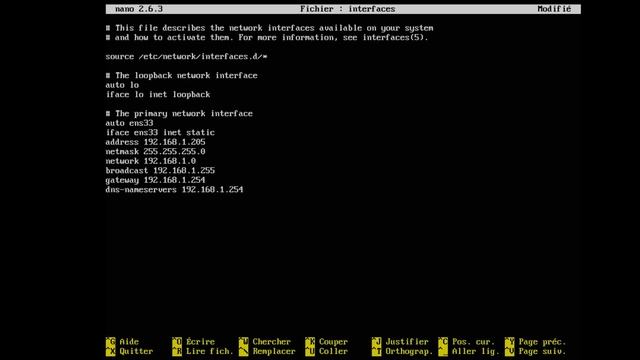This screenshot has width=640, height=360.
Task: Click the '# and how to activate them' comment line
Action: 267,38
